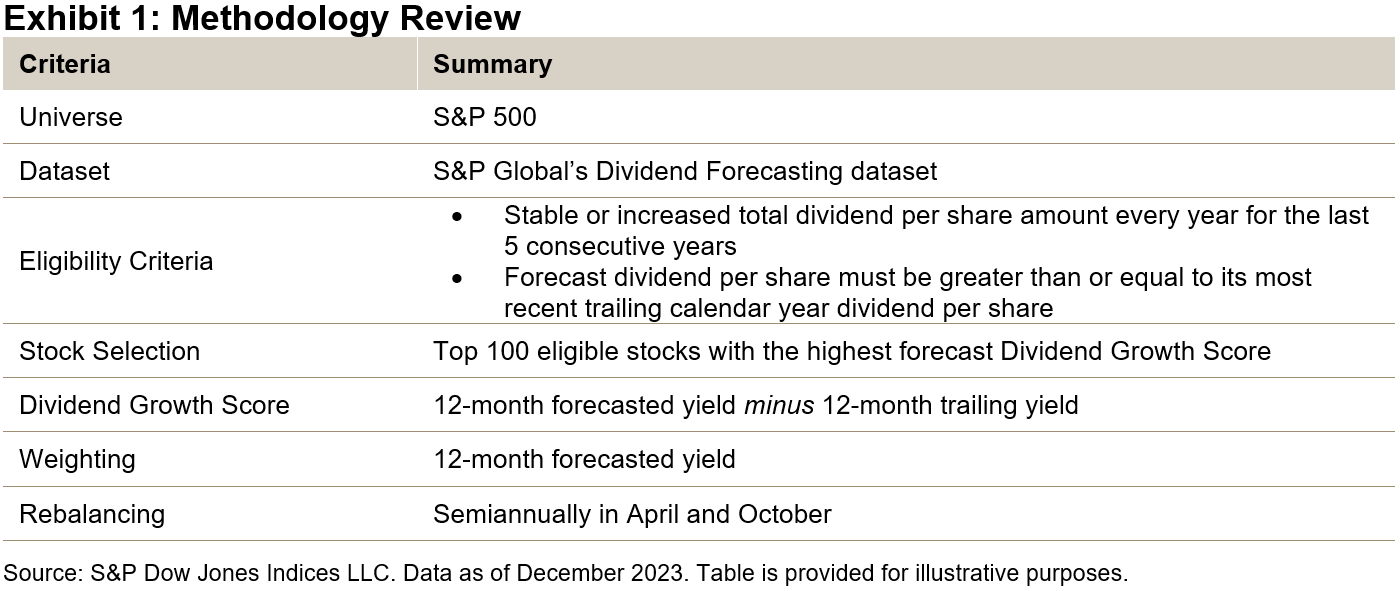Select the Dividend Growth Score row label
The image size is (1400, 591).
click(154, 405)
